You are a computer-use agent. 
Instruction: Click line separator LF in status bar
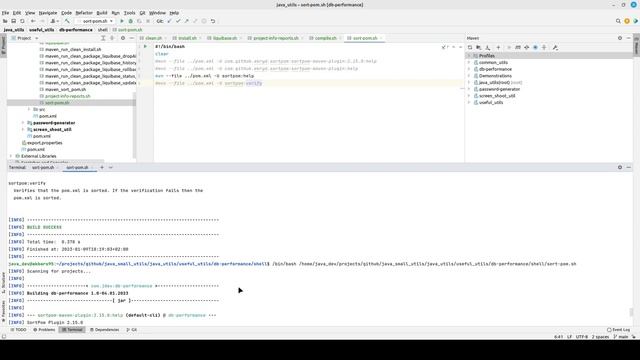pyautogui.click(x=569, y=337)
